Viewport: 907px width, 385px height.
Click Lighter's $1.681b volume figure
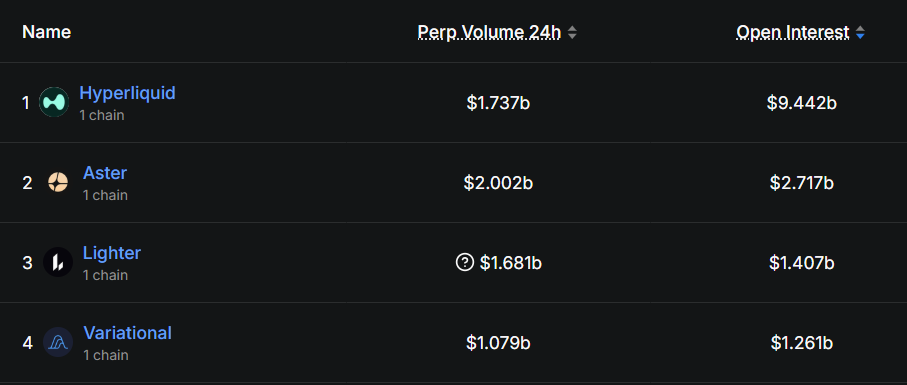tap(511, 263)
